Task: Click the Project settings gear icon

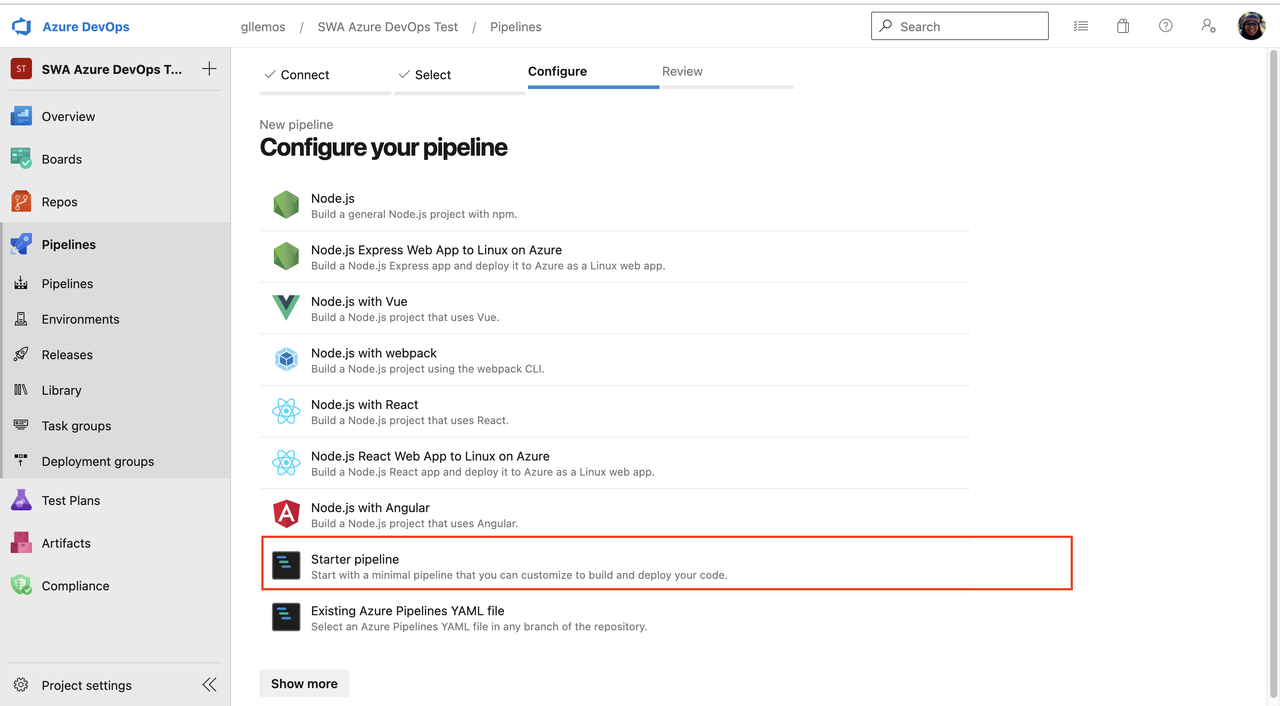Action: point(21,685)
